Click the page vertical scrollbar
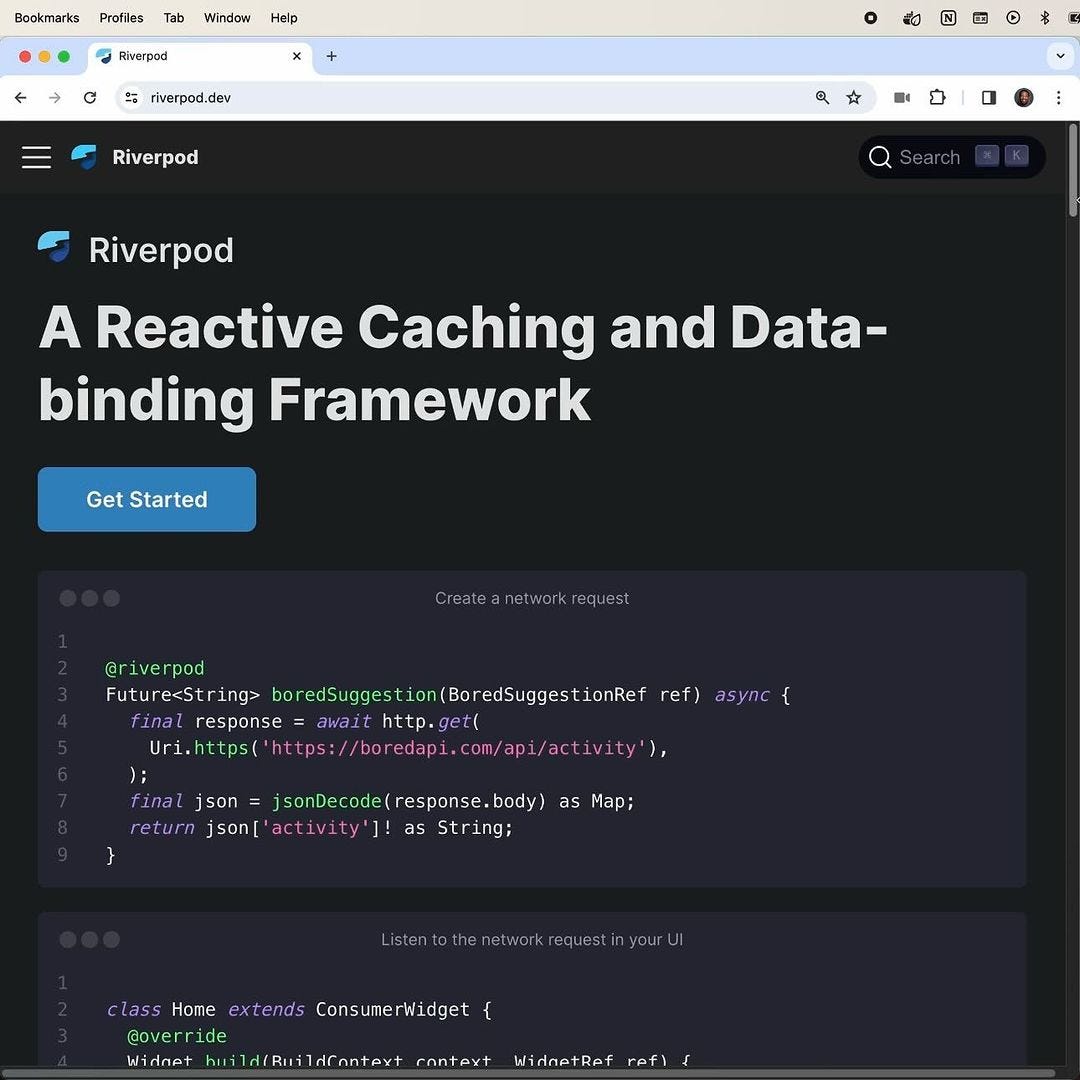This screenshot has width=1080, height=1080. coord(1073,170)
